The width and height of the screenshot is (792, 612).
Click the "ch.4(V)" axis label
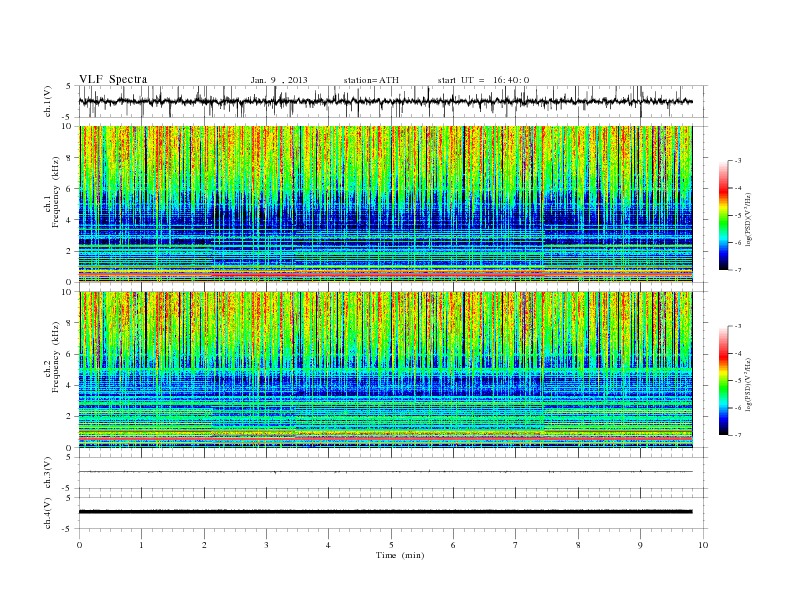coord(48,513)
